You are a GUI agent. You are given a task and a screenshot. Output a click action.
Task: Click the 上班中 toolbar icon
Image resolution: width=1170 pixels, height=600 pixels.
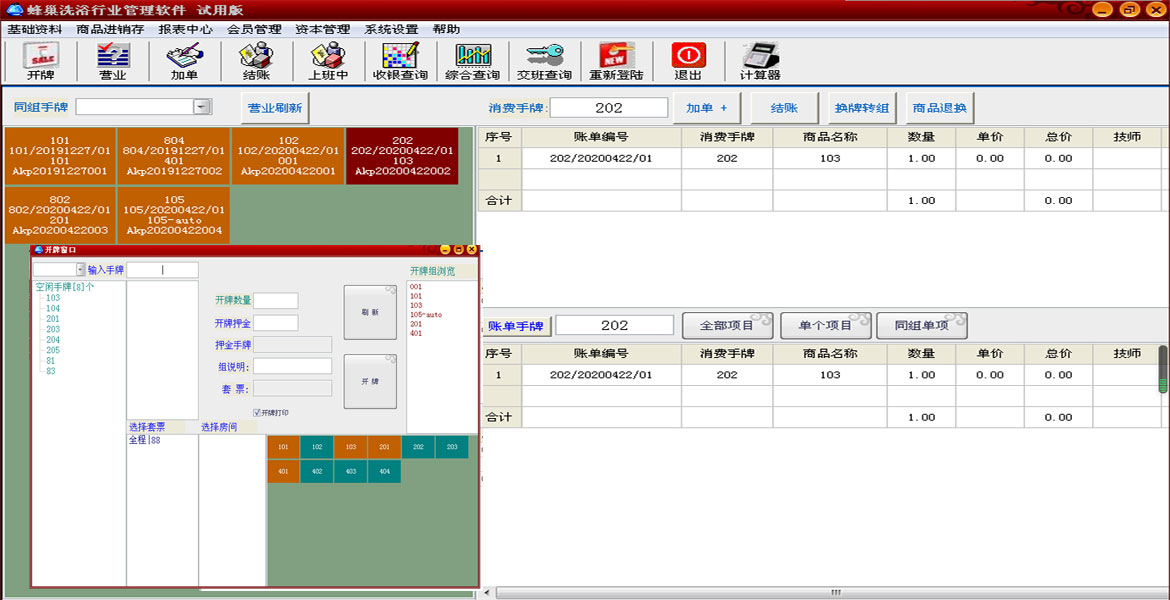tap(328, 61)
